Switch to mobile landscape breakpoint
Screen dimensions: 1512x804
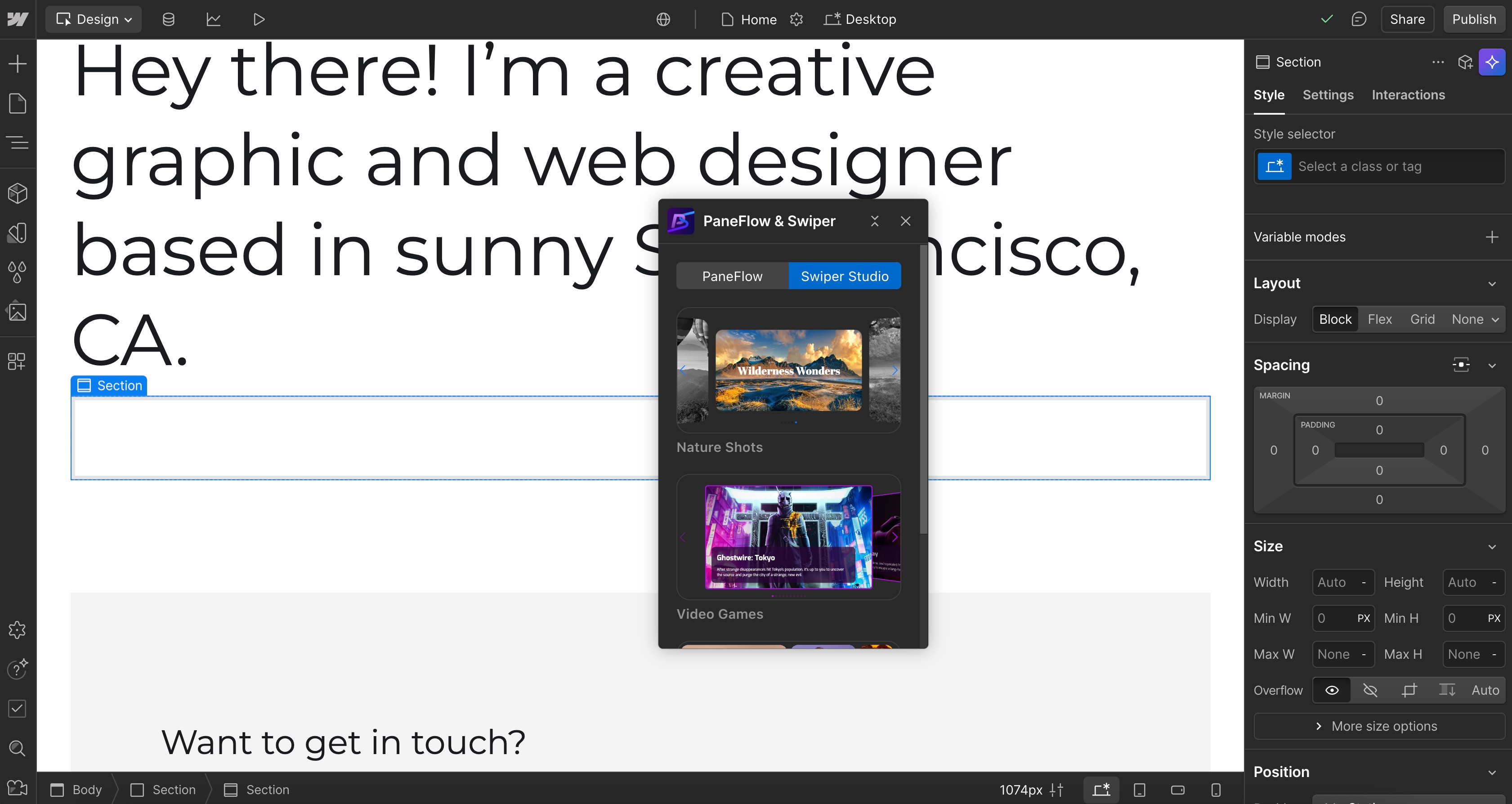(1177, 789)
